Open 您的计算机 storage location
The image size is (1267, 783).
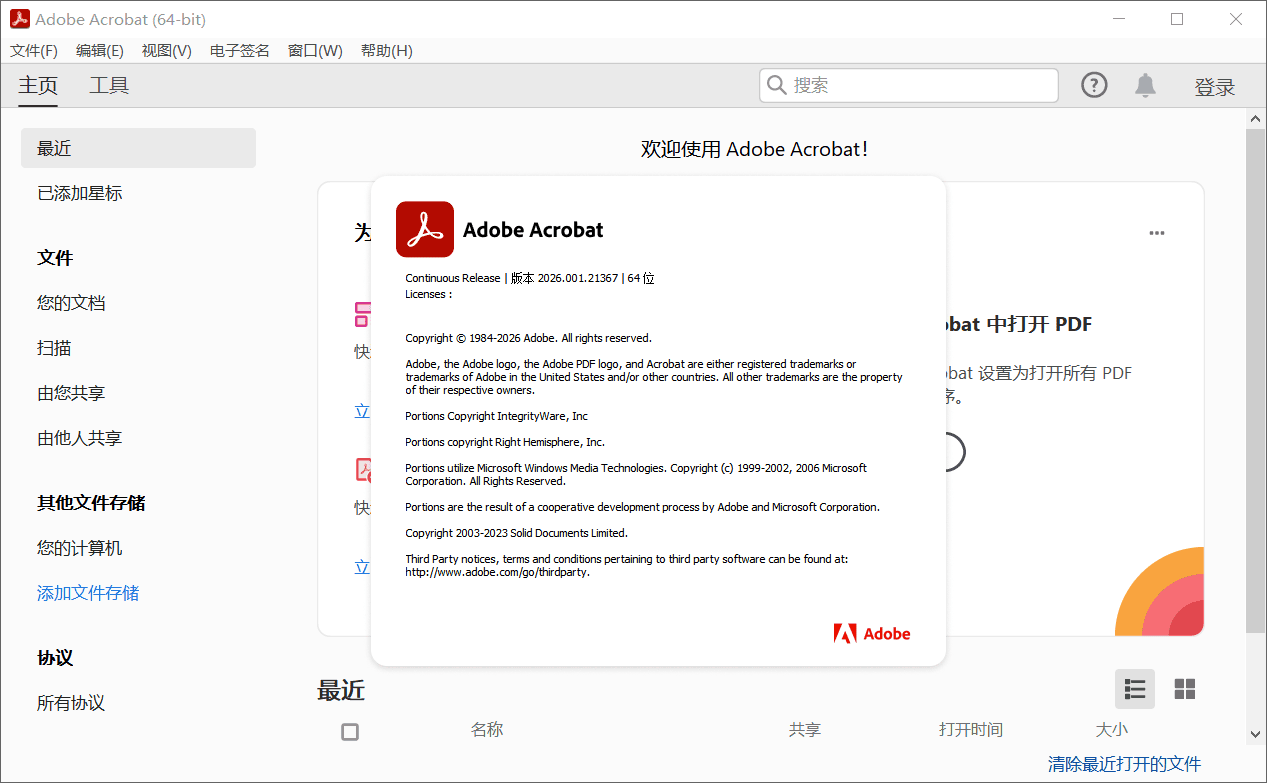tap(80, 548)
